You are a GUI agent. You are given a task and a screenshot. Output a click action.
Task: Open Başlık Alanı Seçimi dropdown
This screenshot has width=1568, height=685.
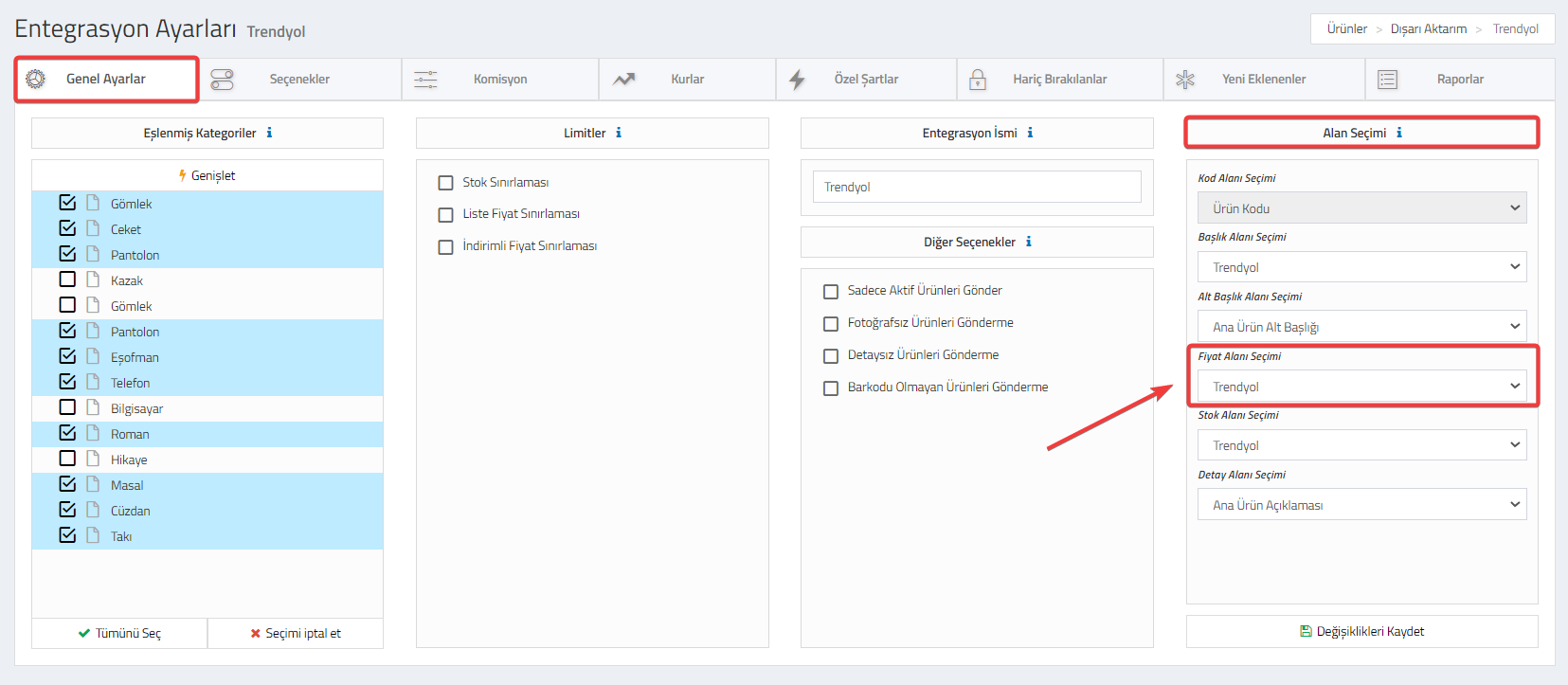[x=1361, y=267]
